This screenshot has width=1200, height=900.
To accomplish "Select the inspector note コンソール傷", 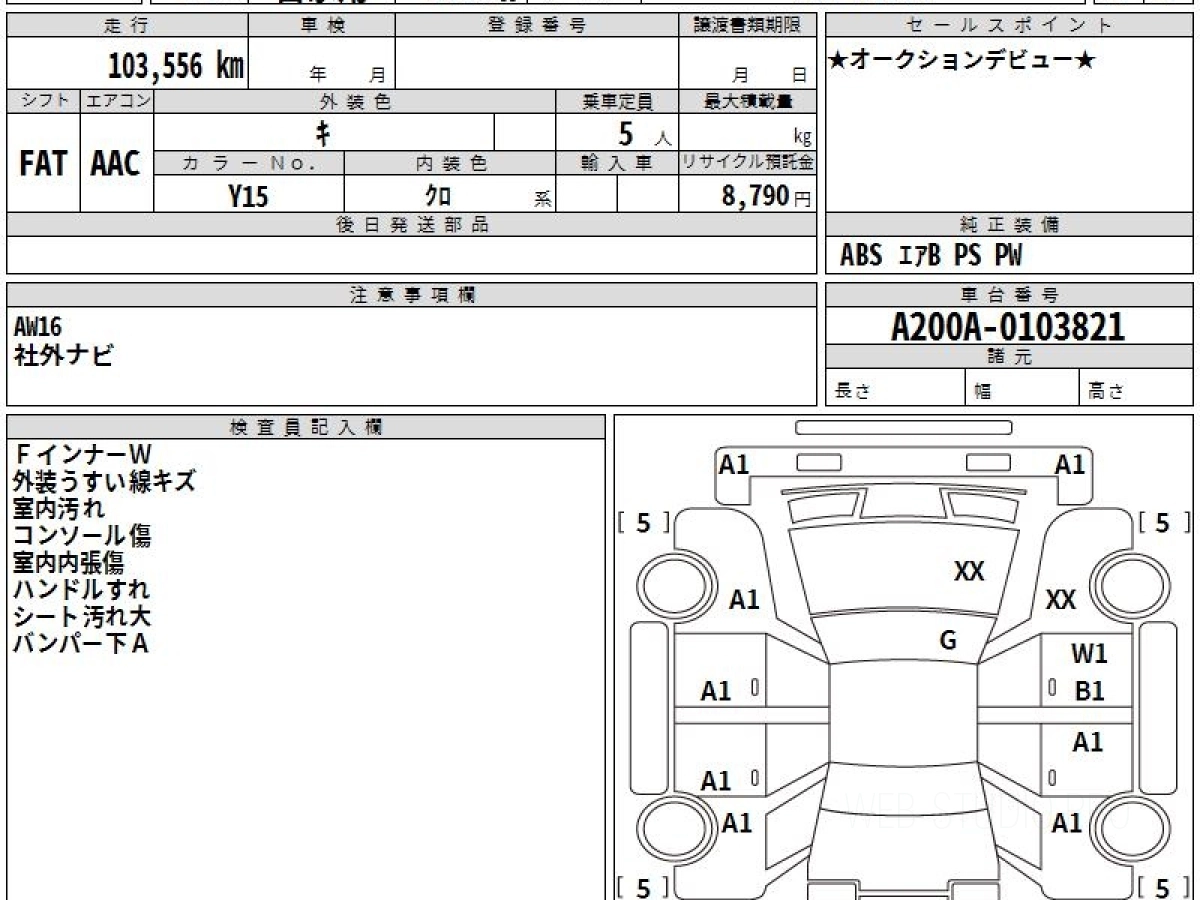I will pyautogui.click(x=82, y=536).
